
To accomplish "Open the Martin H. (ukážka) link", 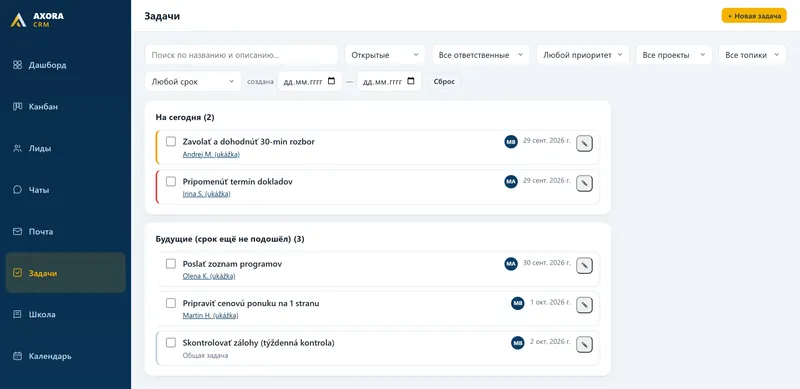I will (210, 315).
